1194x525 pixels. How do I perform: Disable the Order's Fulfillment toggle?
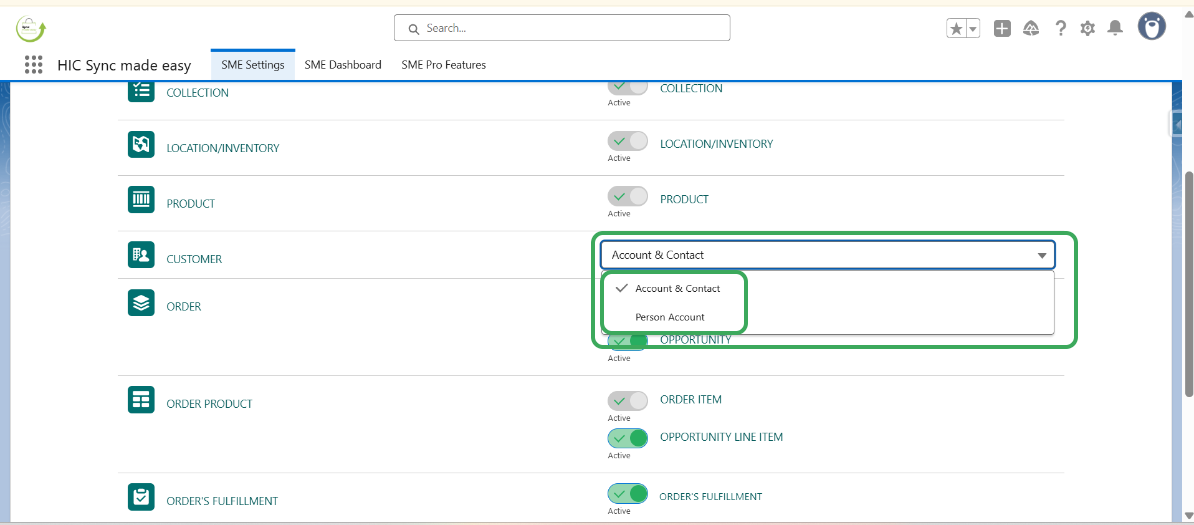pyautogui.click(x=627, y=494)
